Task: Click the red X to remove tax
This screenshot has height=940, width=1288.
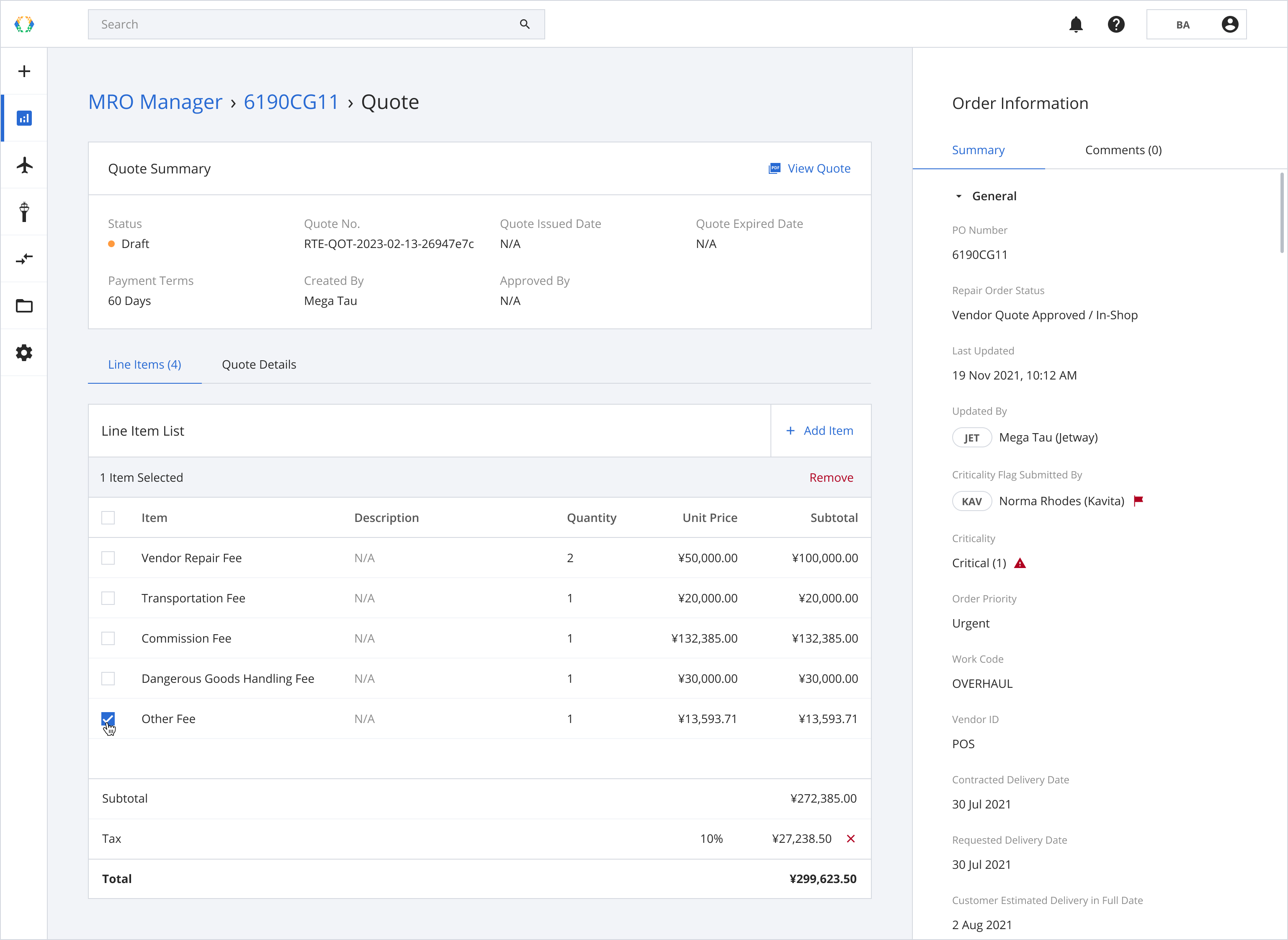Action: 851,839
